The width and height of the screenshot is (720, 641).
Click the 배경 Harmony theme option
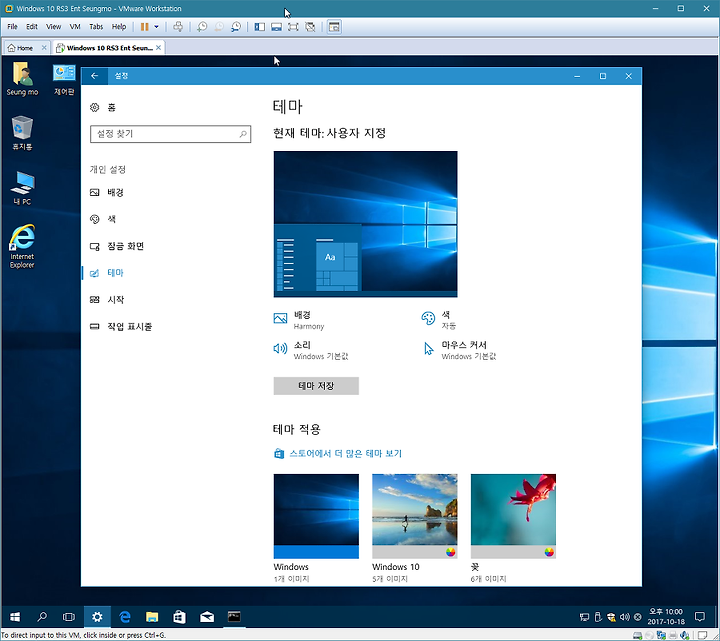pos(299,320)
